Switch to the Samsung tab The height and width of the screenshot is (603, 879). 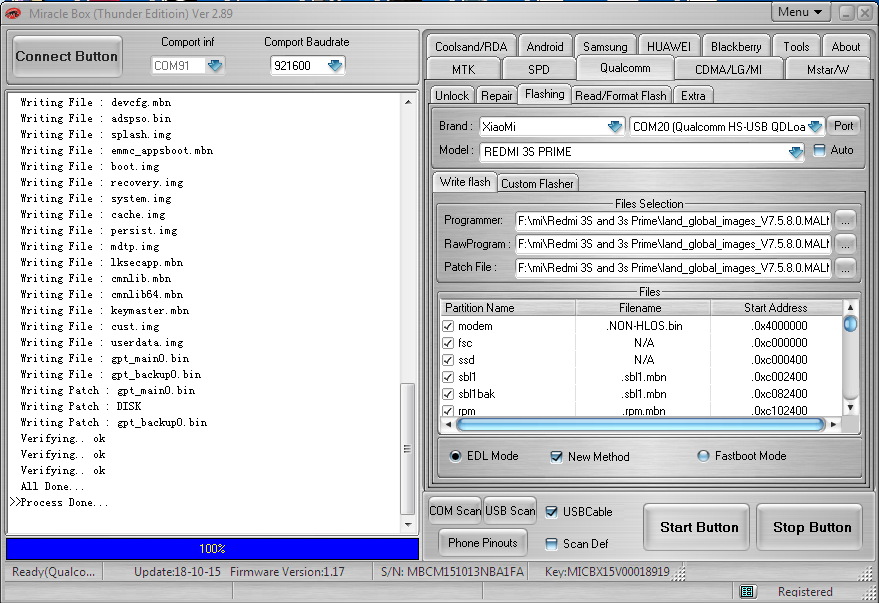point(605,47)
